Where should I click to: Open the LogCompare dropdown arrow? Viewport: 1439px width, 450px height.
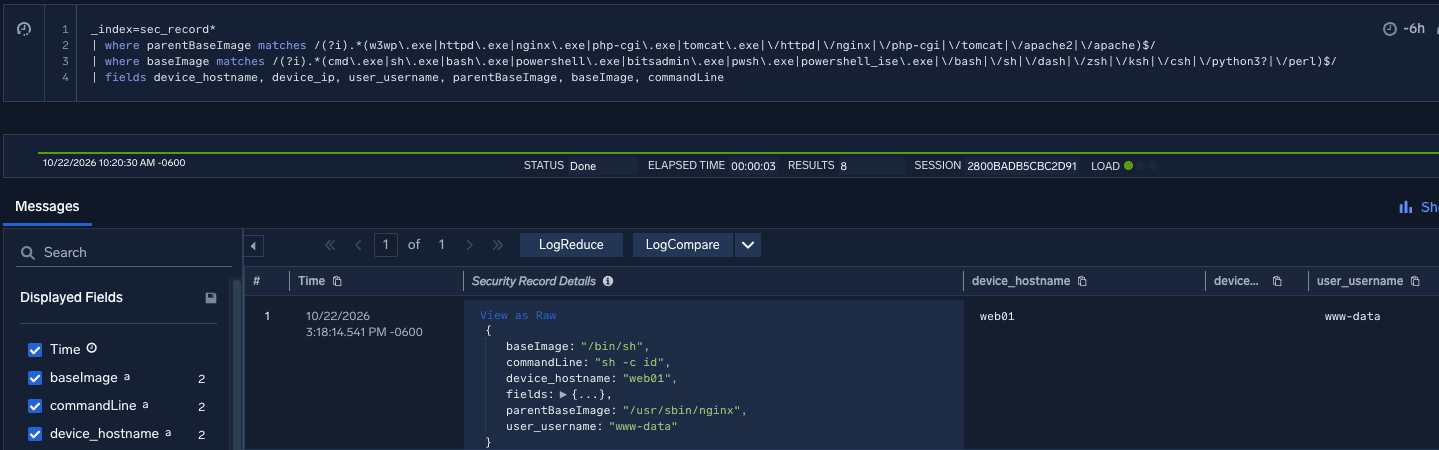click(x=748, y=245)
